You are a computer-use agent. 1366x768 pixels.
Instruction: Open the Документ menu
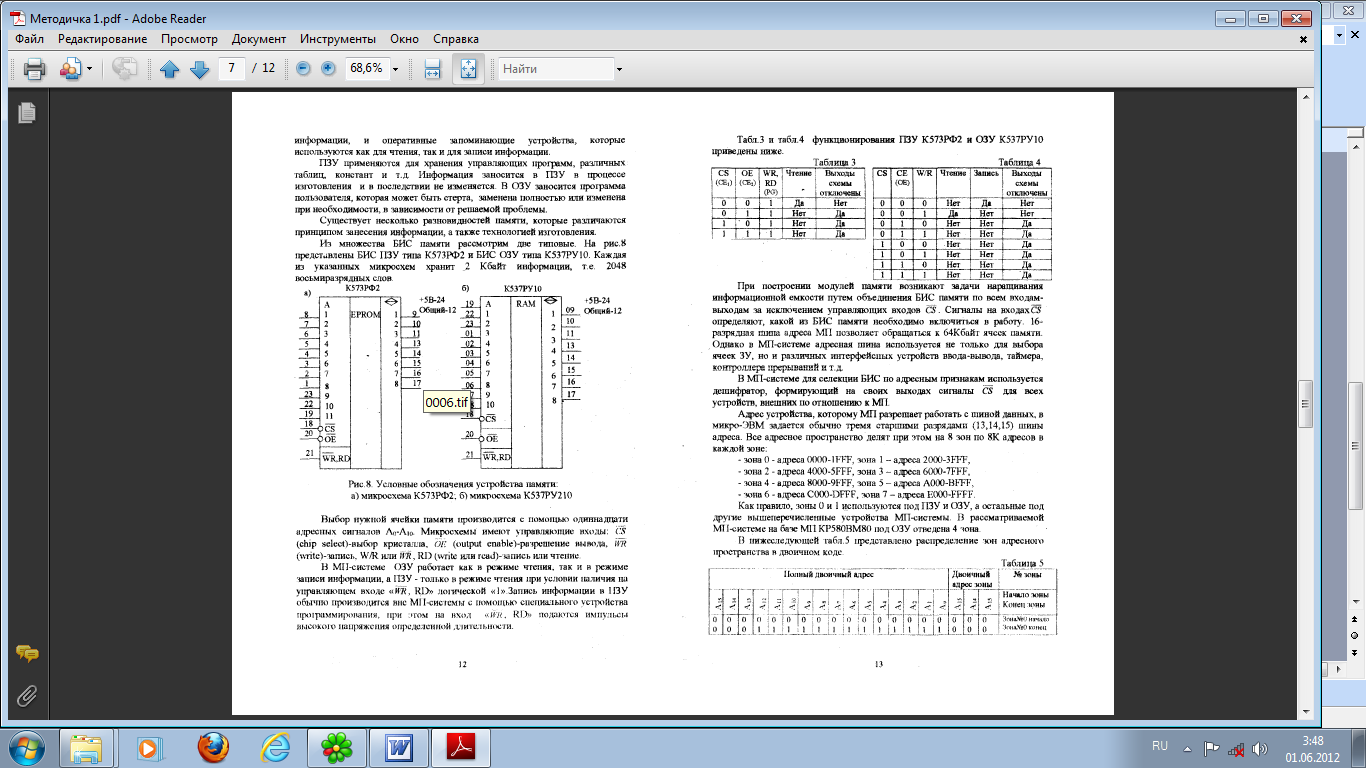pos(258,39)
